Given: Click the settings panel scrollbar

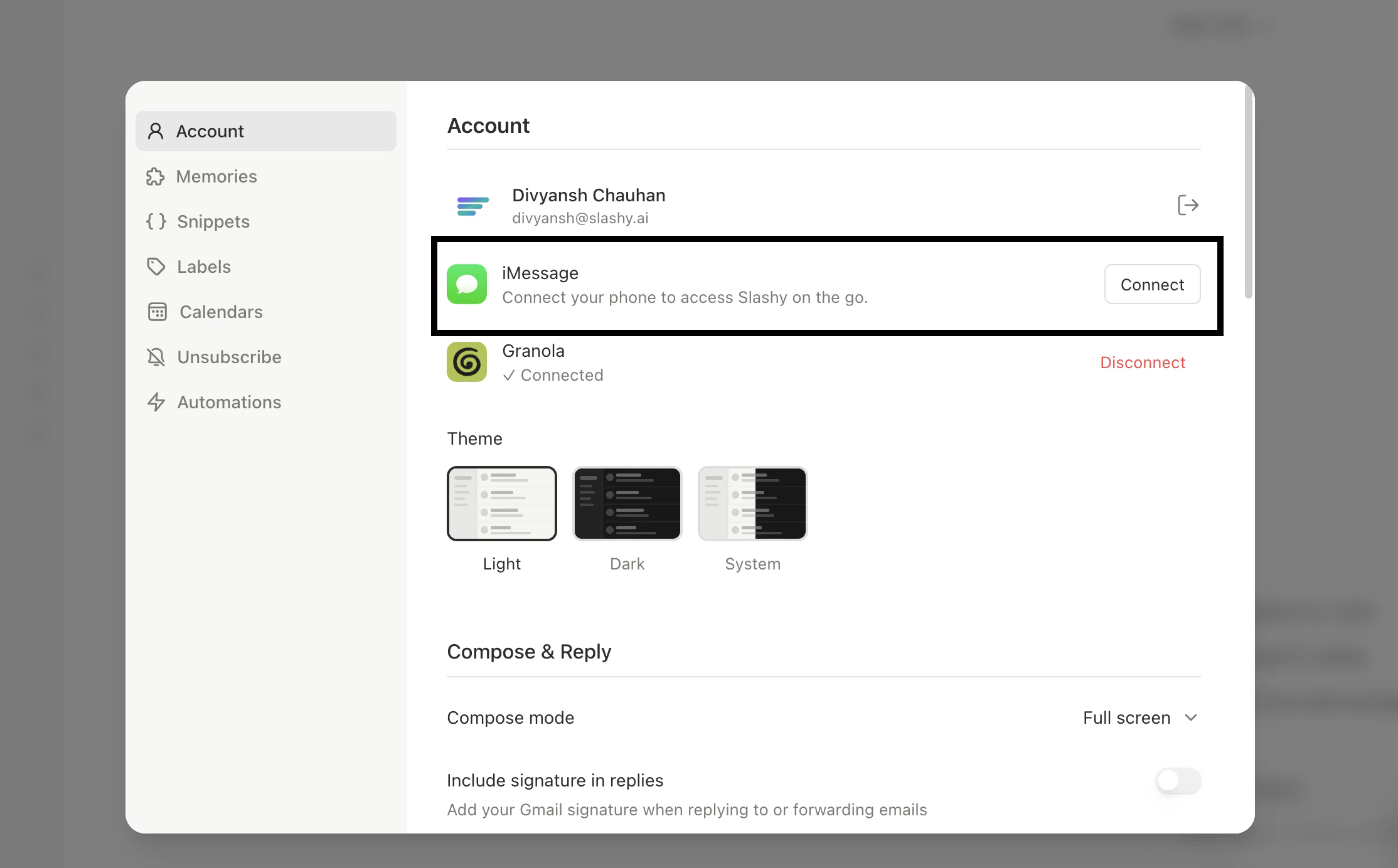Looking at the screenshot, I should pos(1248,193).
